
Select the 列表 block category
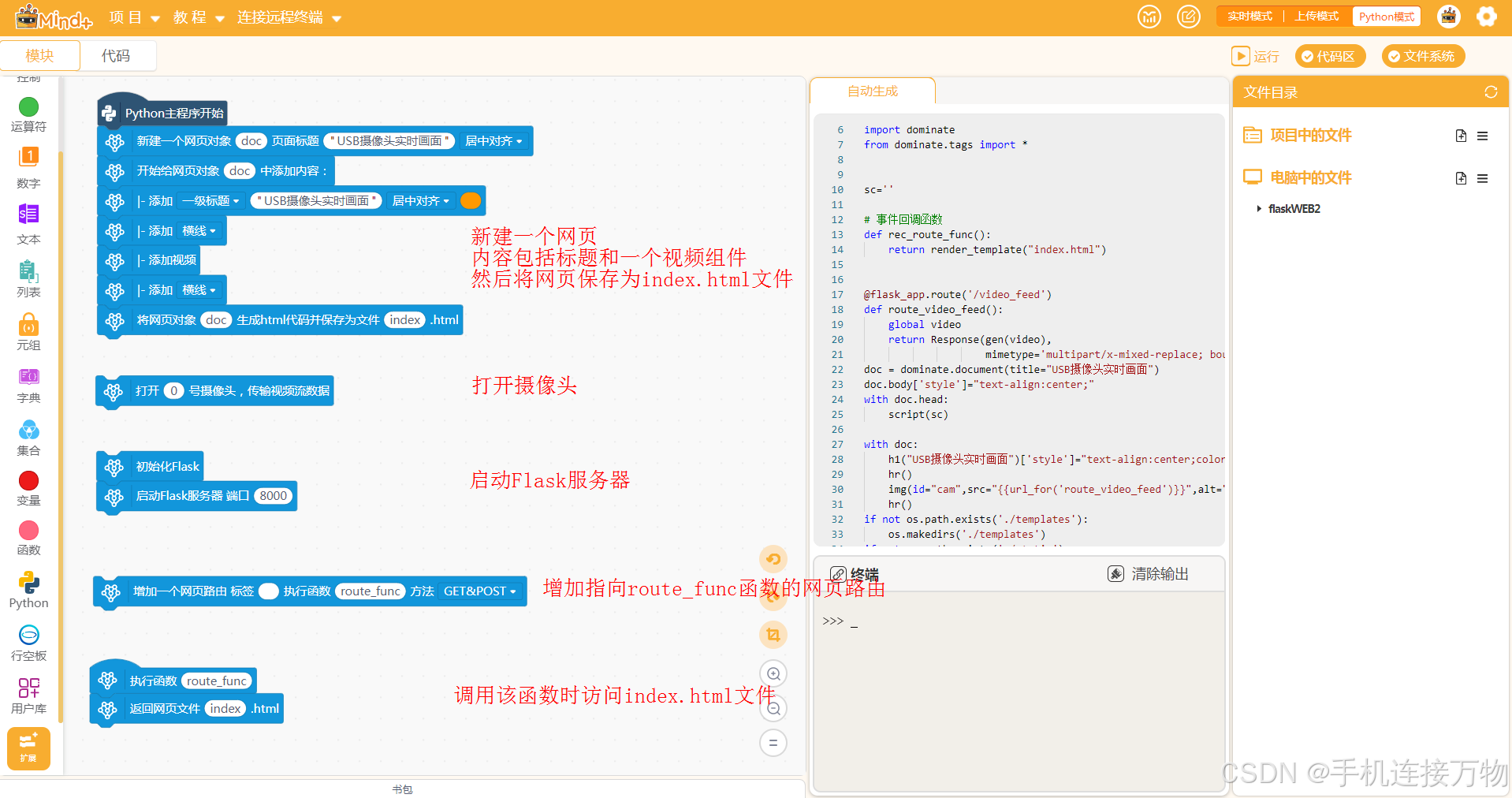28,278
